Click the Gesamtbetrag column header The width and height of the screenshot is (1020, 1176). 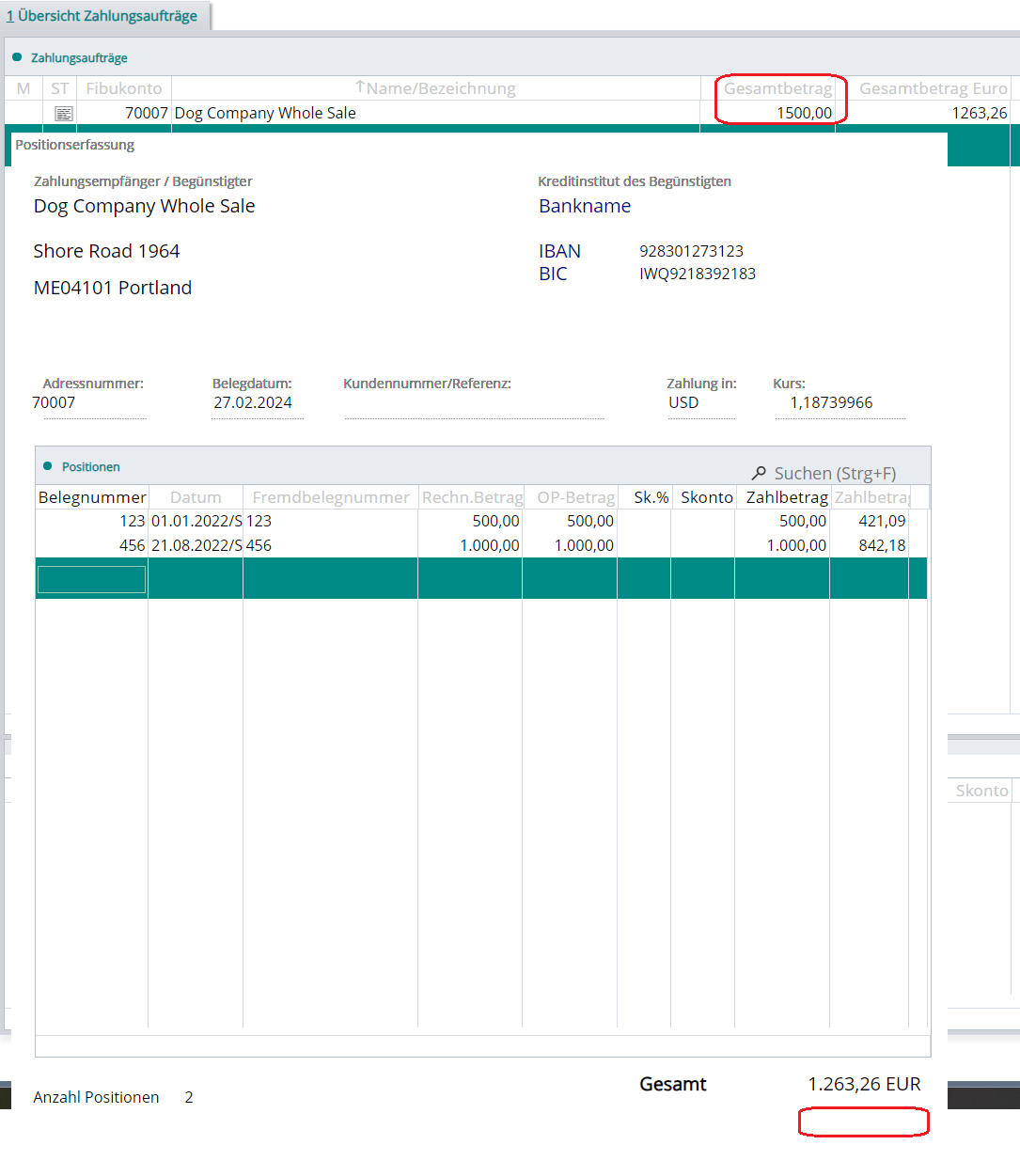(777, 88)
